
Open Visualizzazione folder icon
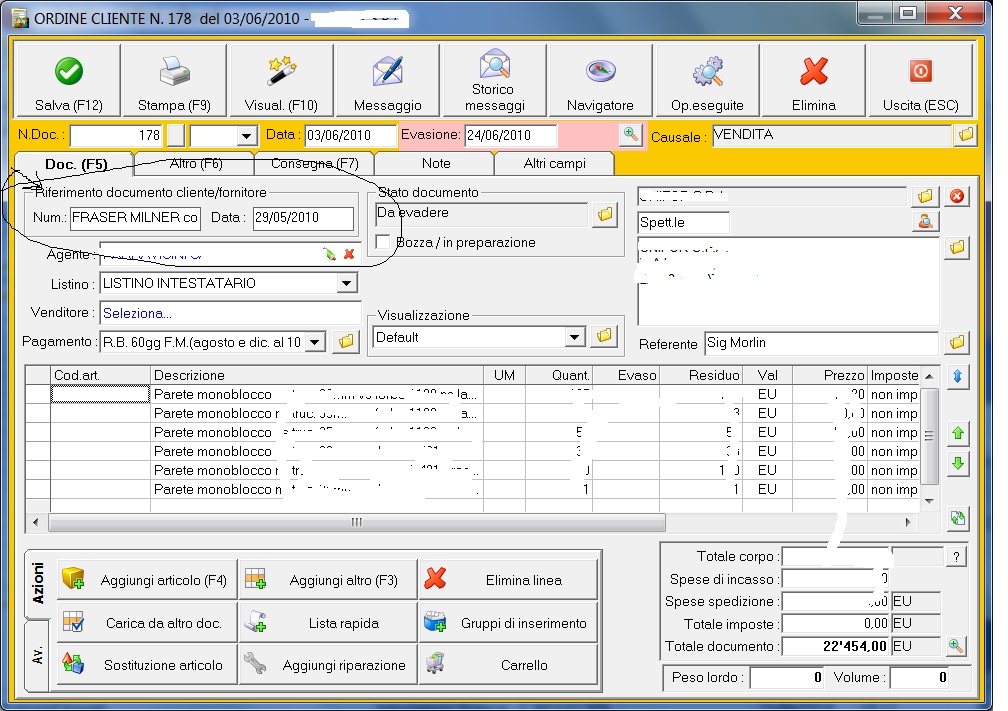(x=604, y=336)
